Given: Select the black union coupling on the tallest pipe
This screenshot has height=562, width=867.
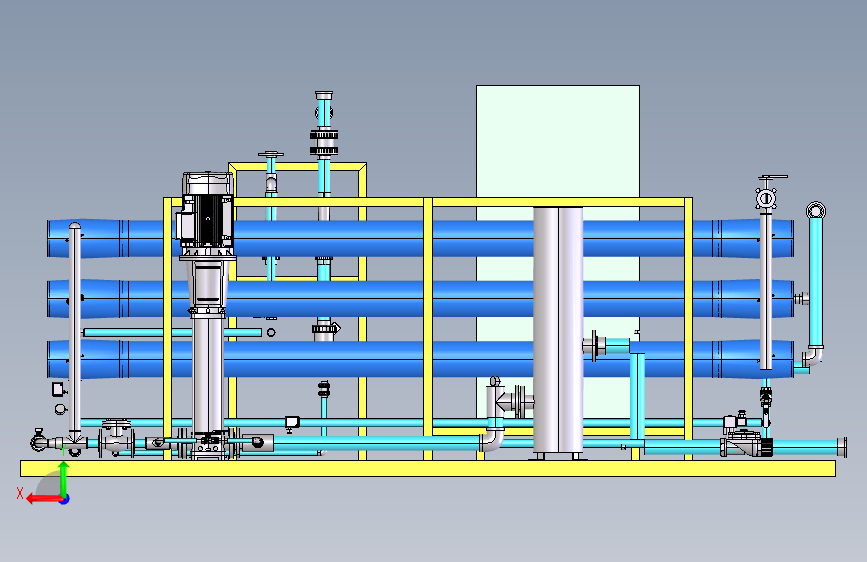Looking at the screenshot, I should 324,143.
